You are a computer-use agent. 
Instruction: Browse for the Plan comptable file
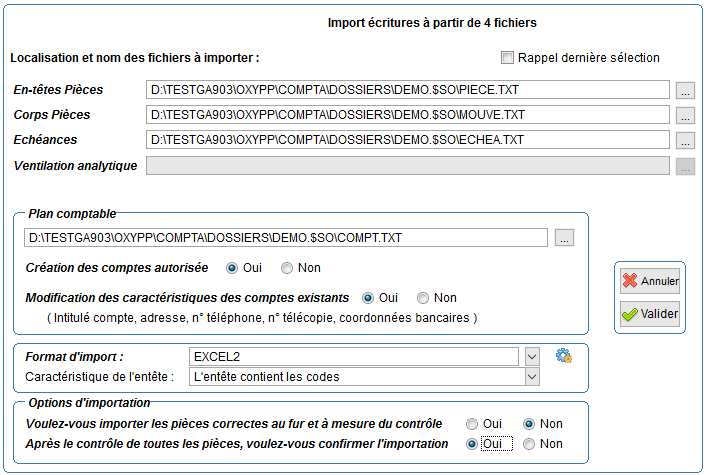pos(564,238)
